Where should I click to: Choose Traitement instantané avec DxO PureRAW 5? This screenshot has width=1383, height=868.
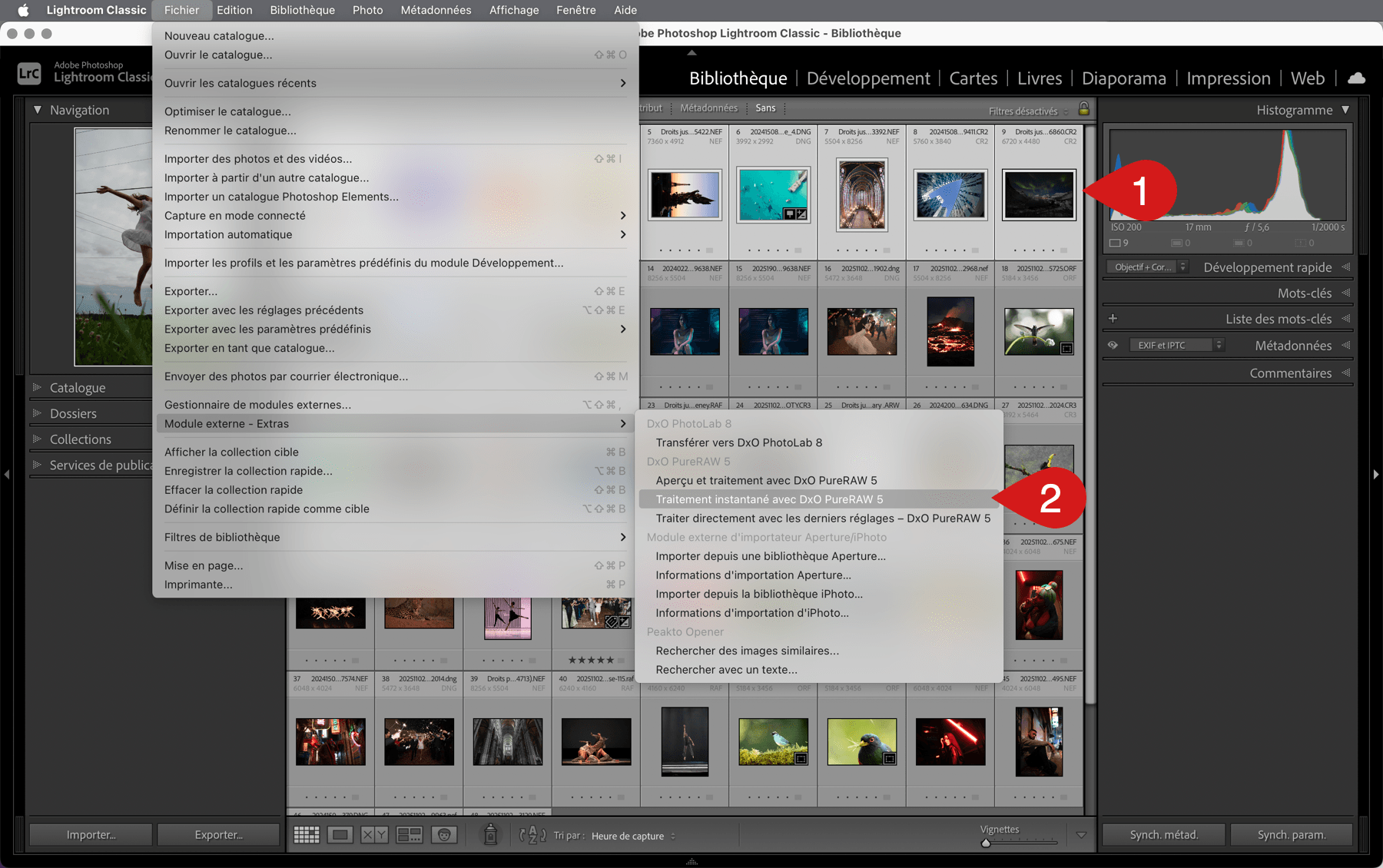[819, 499]
